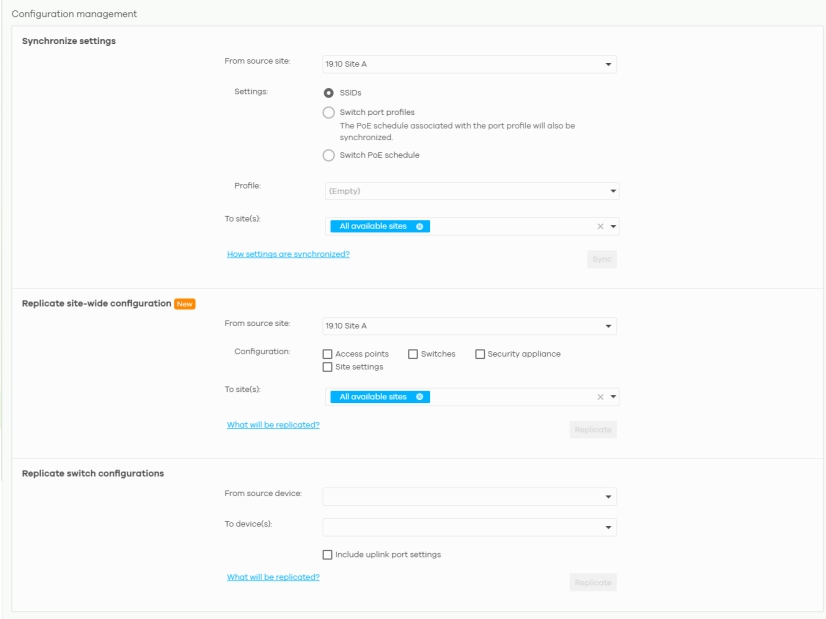This screenshot has height=619, width=826.
Task: Clear the Synchronize settings To site(s) field with X
Action: pos(600,227)
